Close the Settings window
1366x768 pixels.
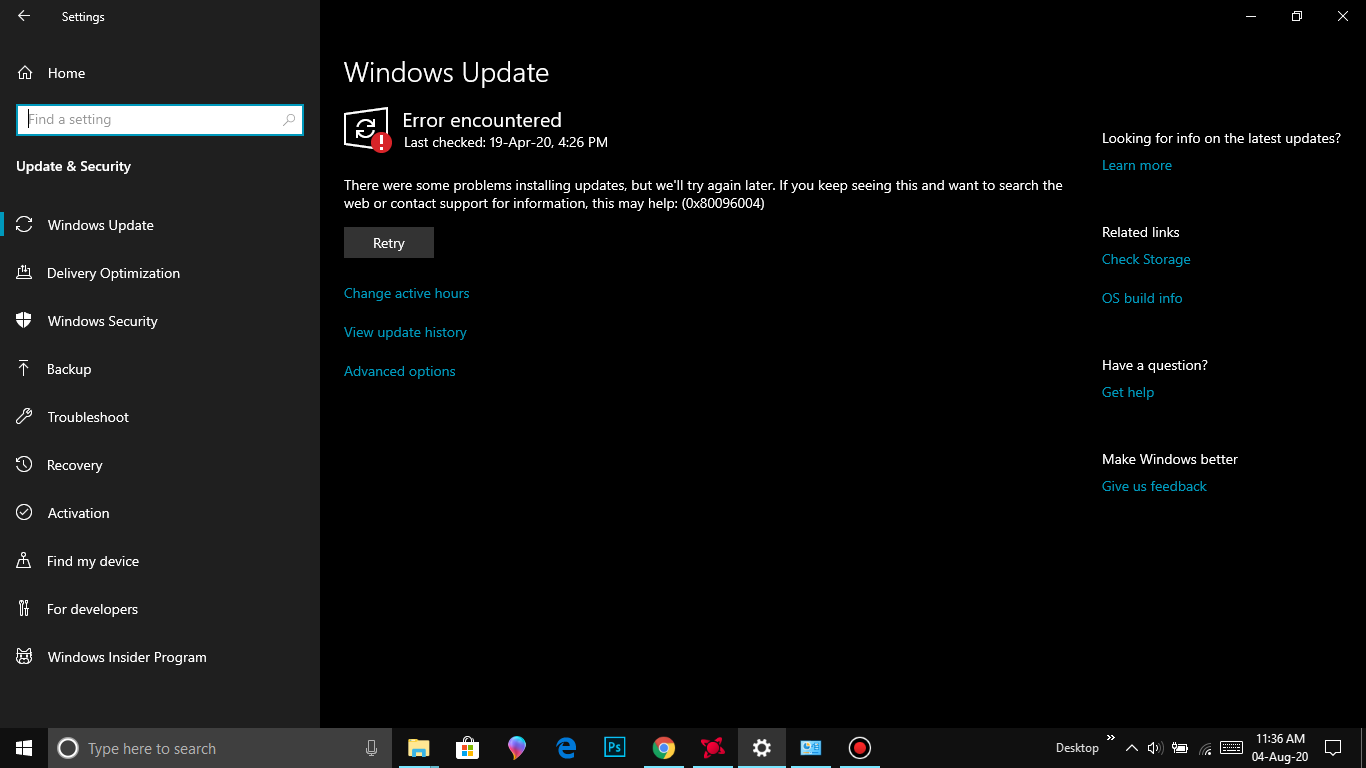click(x=1343, y=16)
